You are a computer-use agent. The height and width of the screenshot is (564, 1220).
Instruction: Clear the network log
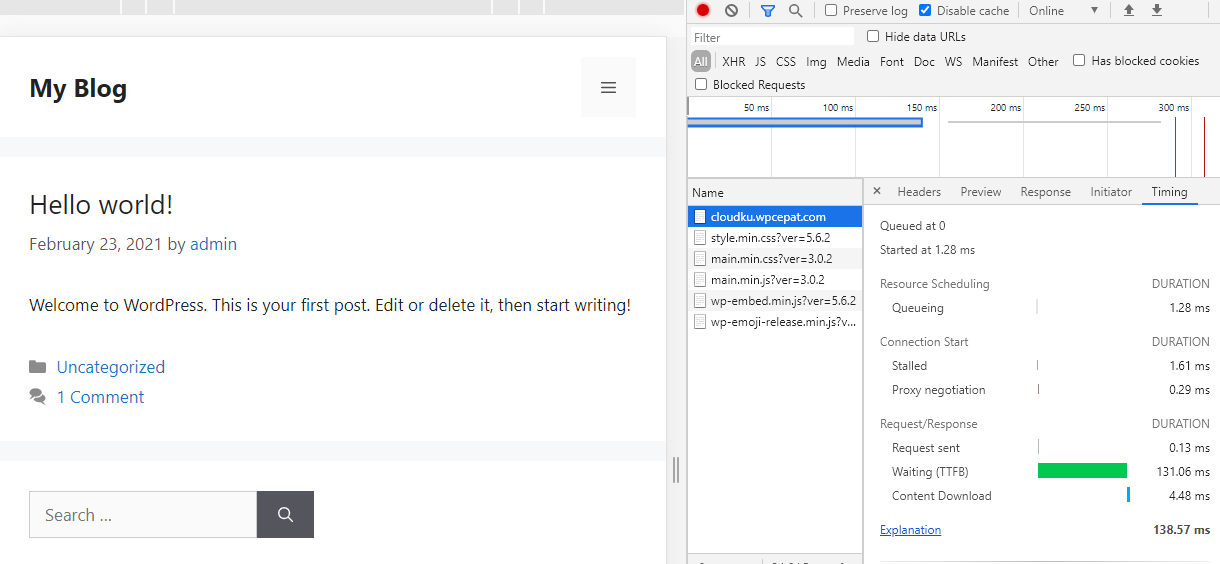(x=731, y=10)
